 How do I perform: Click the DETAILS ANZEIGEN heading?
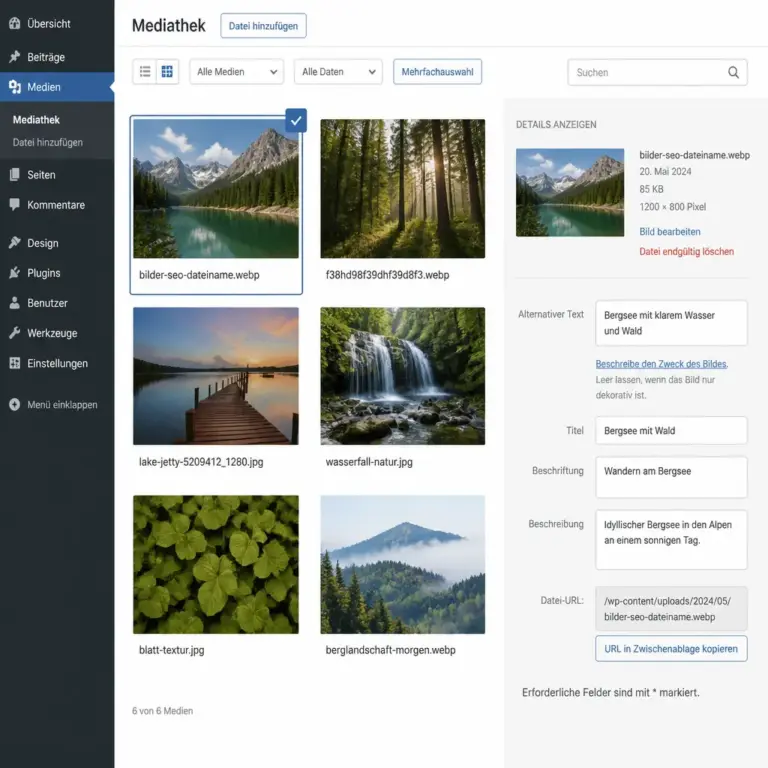click(x=556, y=124)
